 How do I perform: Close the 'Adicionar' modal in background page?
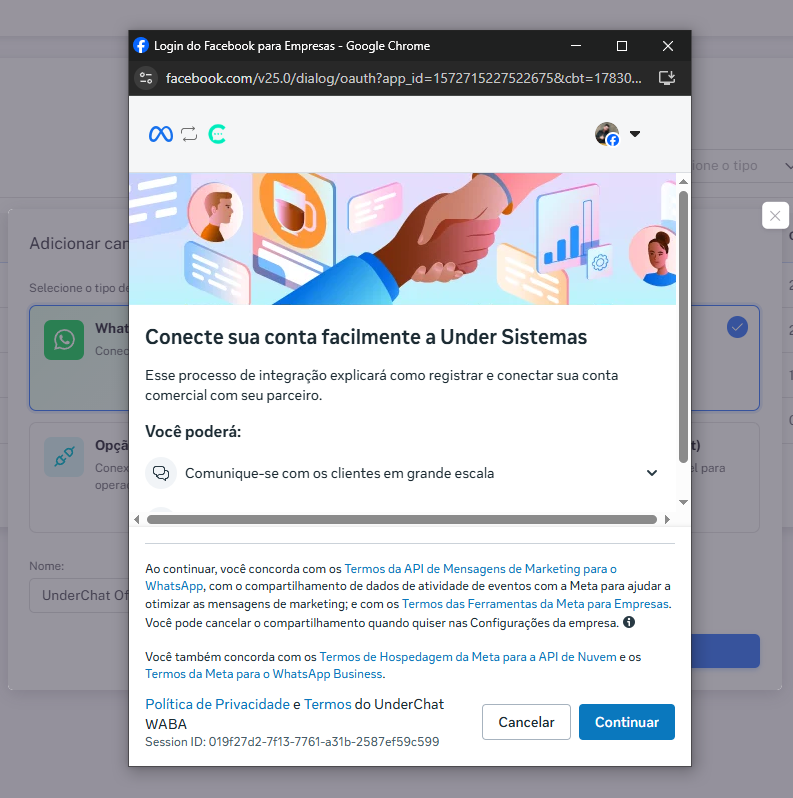[x=775, y=216]
